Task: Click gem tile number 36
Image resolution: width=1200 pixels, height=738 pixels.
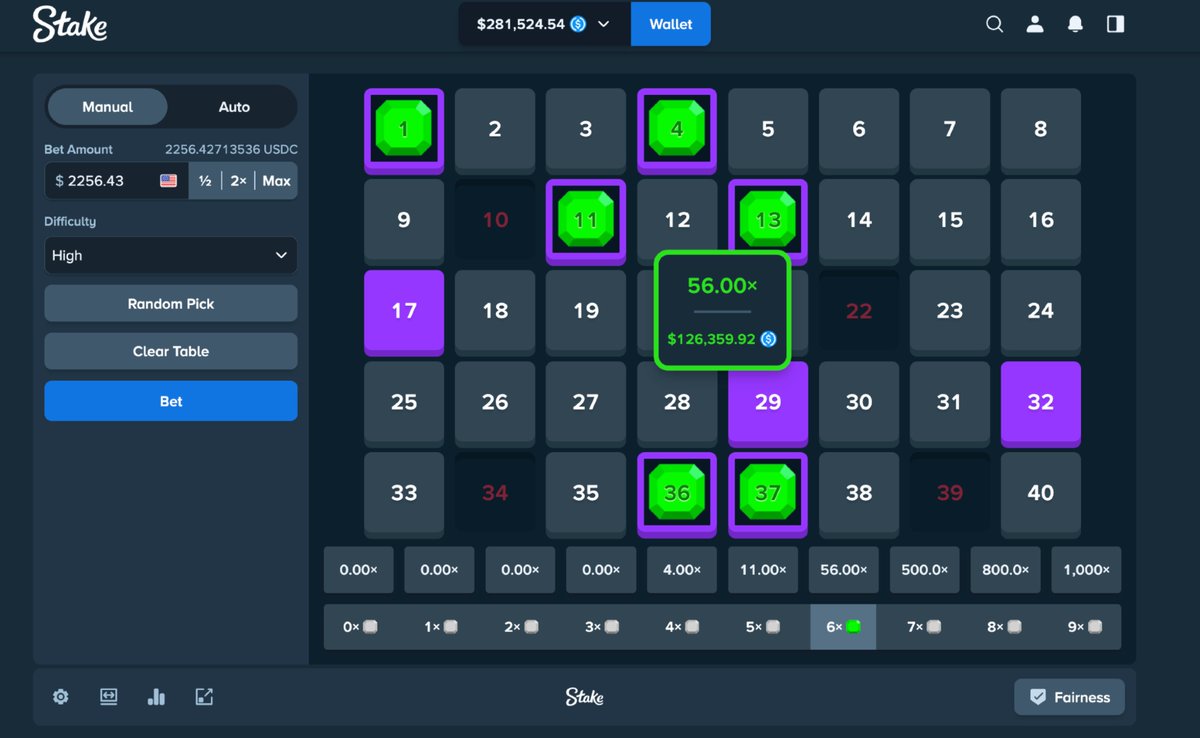Action: pyautogui.click(x=677, y=494)
